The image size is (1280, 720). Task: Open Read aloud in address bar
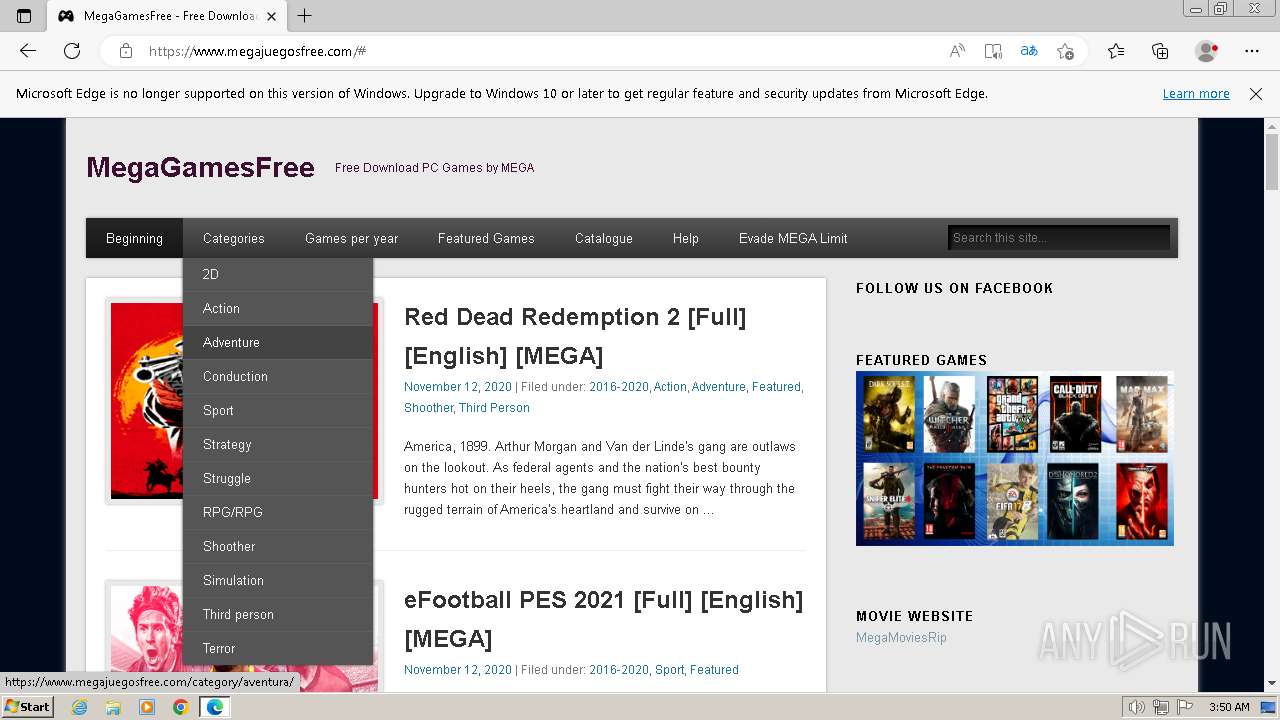pos(957,51)
